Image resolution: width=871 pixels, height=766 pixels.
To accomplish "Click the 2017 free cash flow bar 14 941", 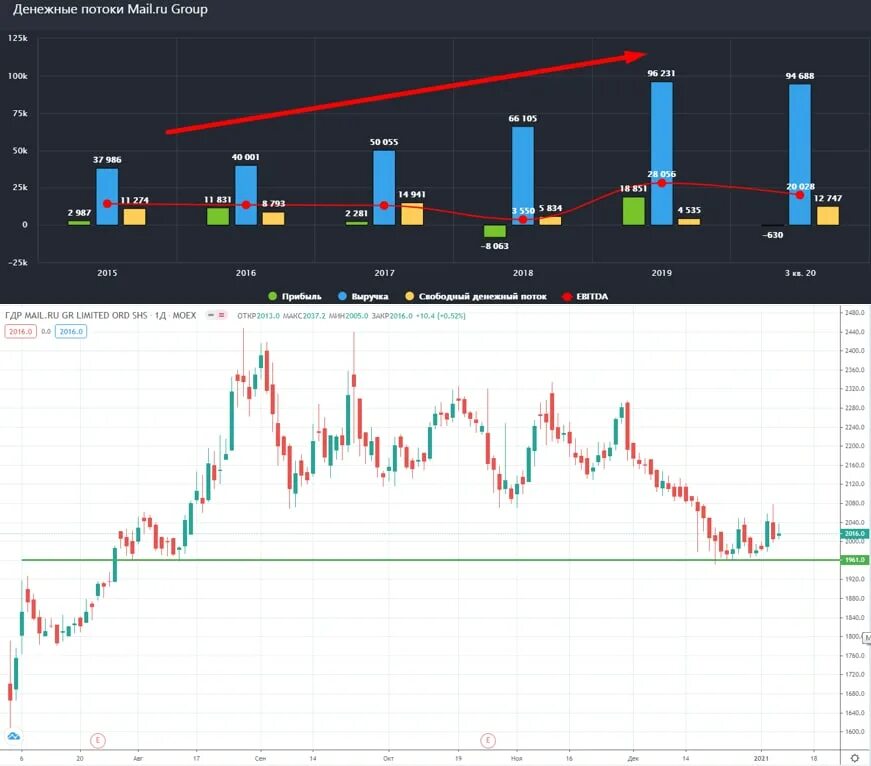I will tap(412, 214).
